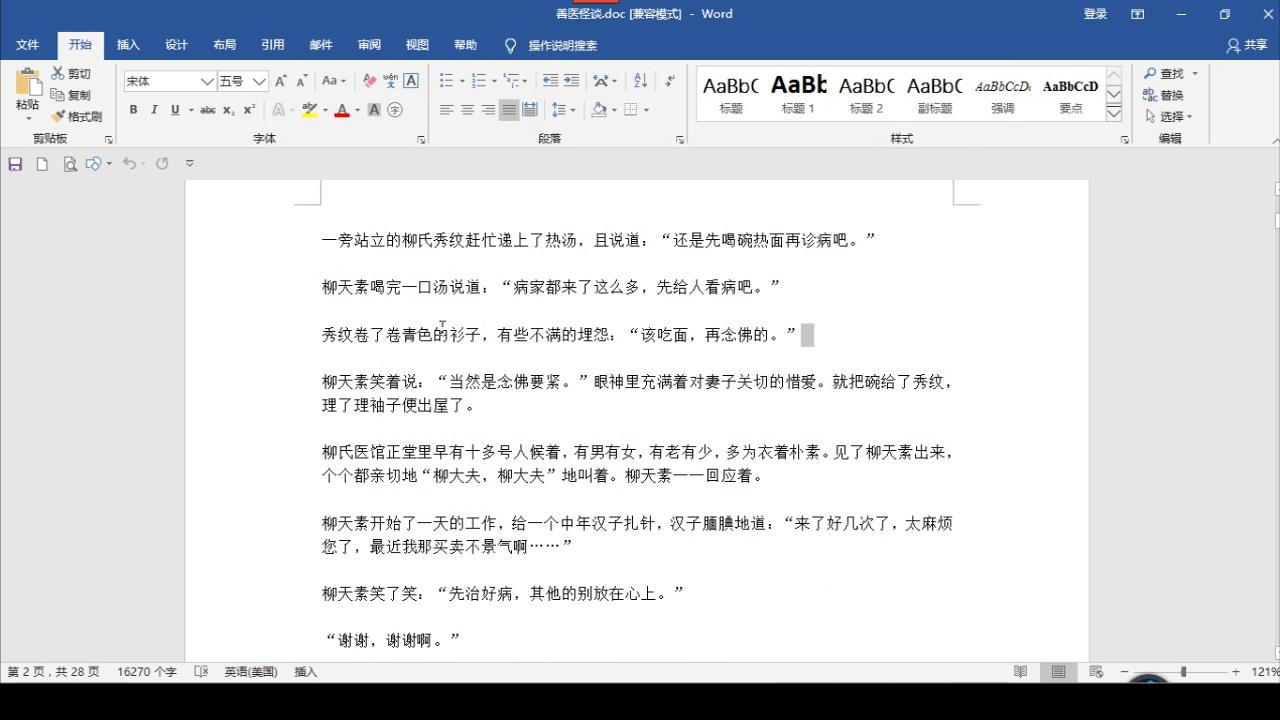This screenshot has width=1280, height=720.
Task: Click the Text Highlight Color icon
Action: (309, 109)
